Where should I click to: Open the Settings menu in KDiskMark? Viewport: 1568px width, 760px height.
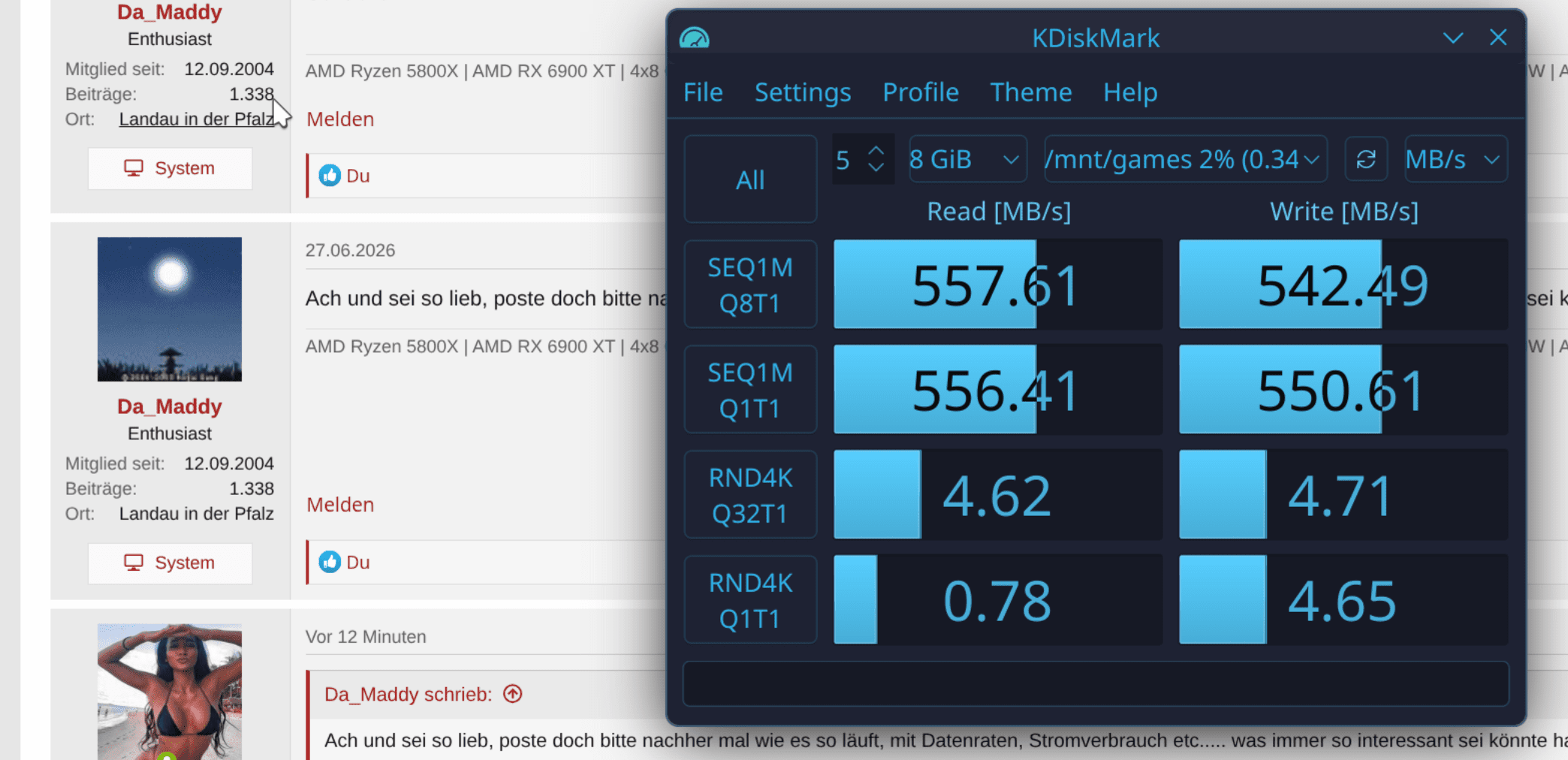803,92
